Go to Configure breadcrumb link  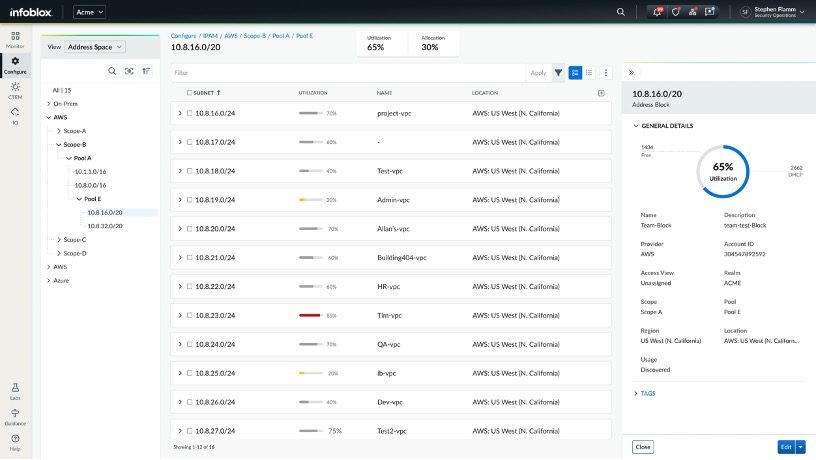183,36
